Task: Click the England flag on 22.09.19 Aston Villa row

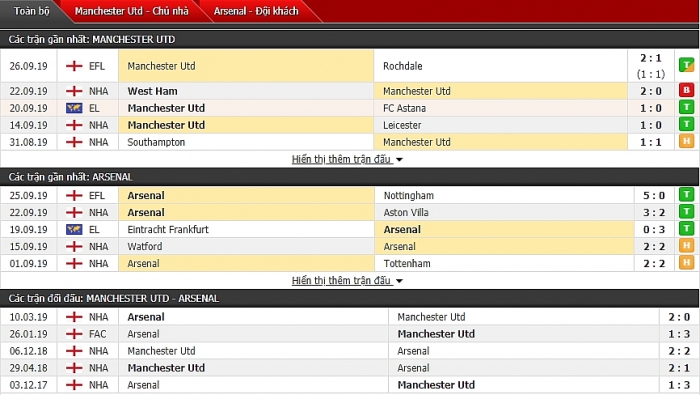Action: (74, 212)
